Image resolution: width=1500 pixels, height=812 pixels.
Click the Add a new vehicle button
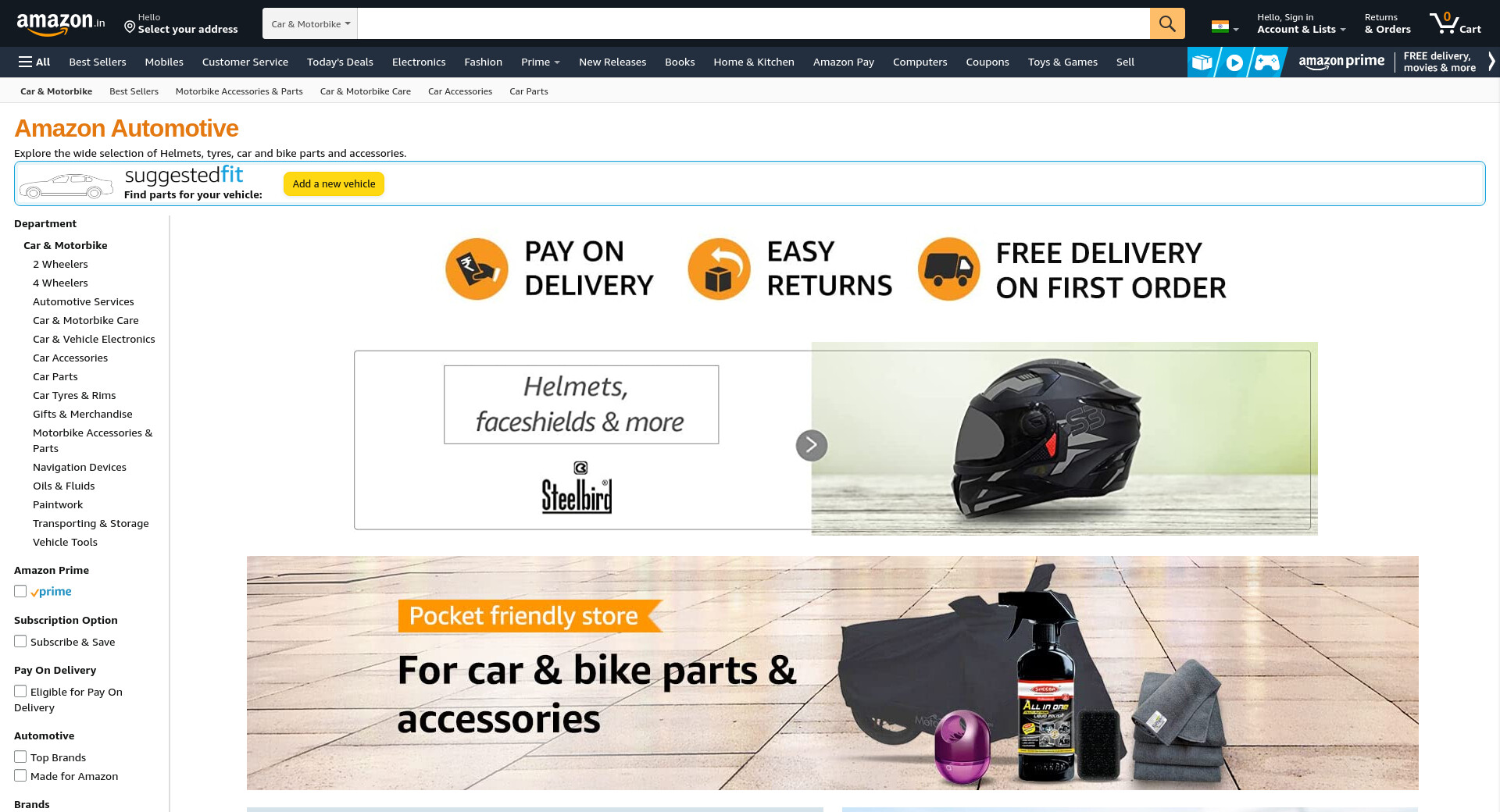click(x=334, y=183)
